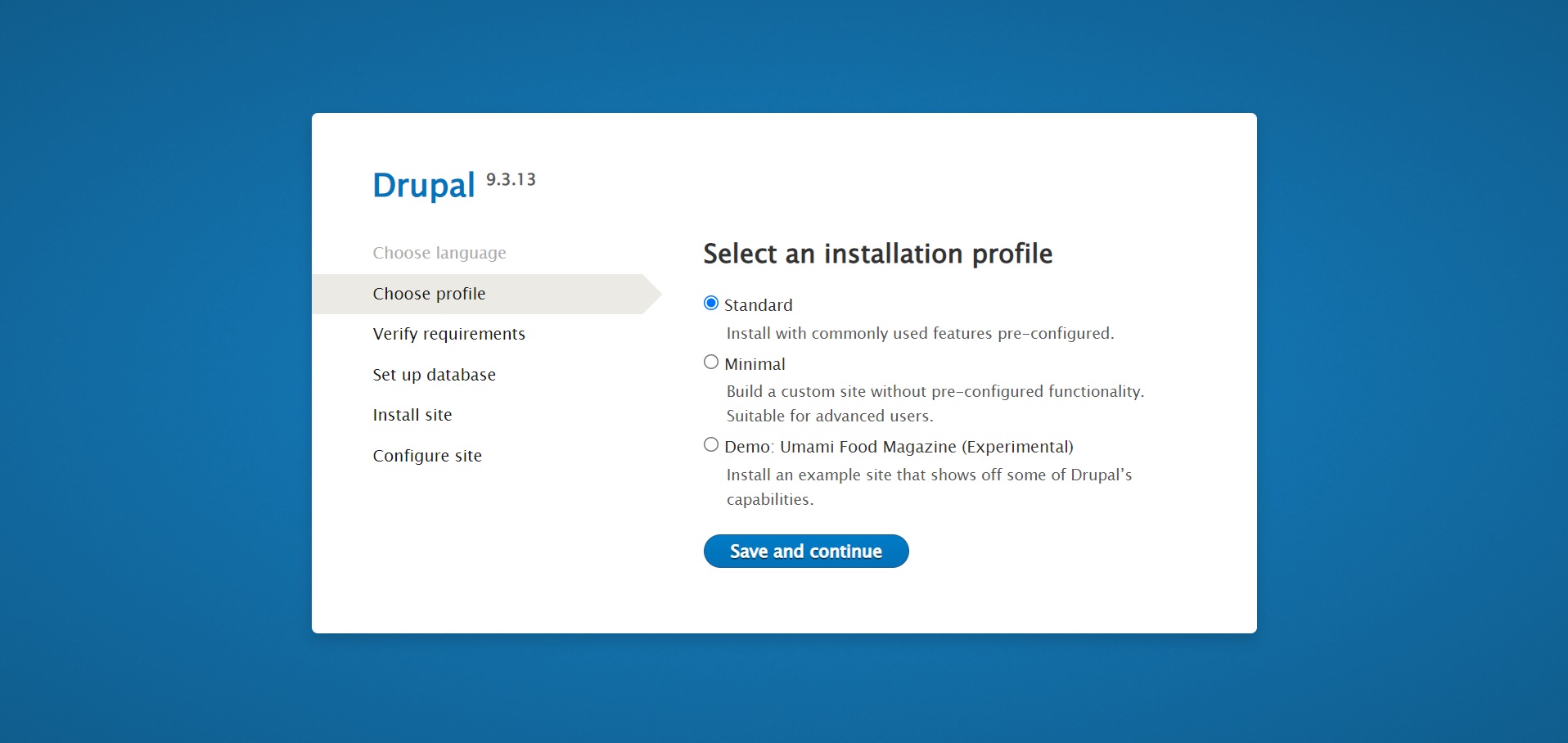Click the Save and continue button
This screenshot has height=743, width=1568.
pos(806,551)
